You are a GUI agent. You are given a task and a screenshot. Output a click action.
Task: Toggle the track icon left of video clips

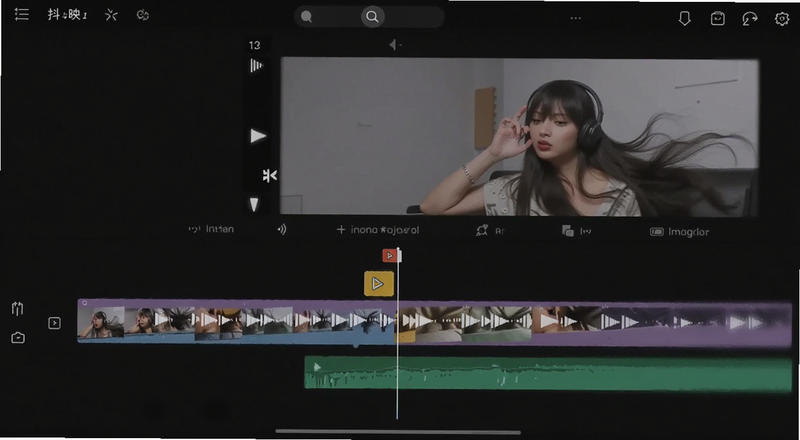(x=54, y=323)
